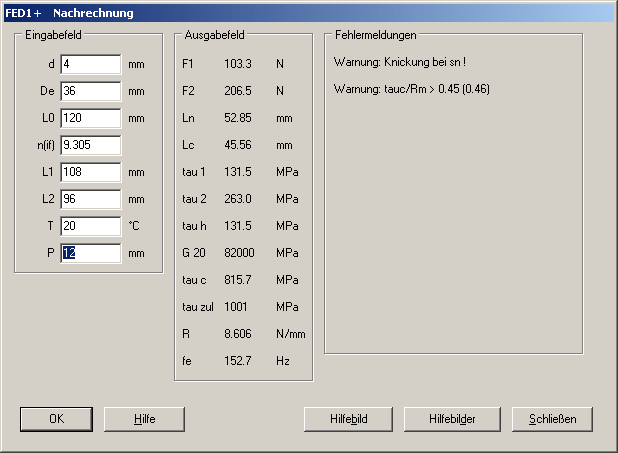This screenshot has height=453, width=618.
Task: Click the L1 length input field
Action: pos(90,172)
